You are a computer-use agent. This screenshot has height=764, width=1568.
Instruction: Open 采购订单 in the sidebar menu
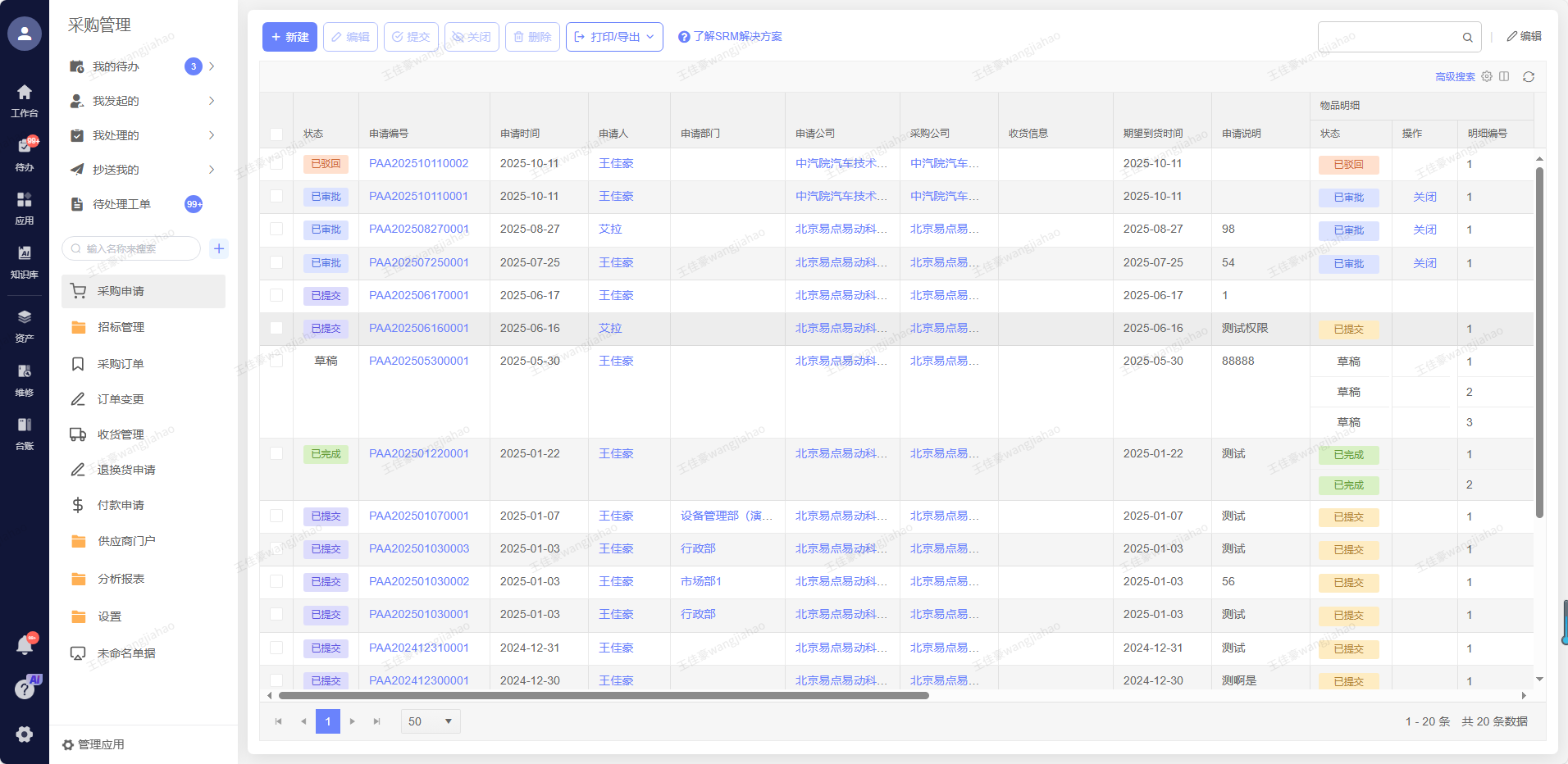point(121,364)
